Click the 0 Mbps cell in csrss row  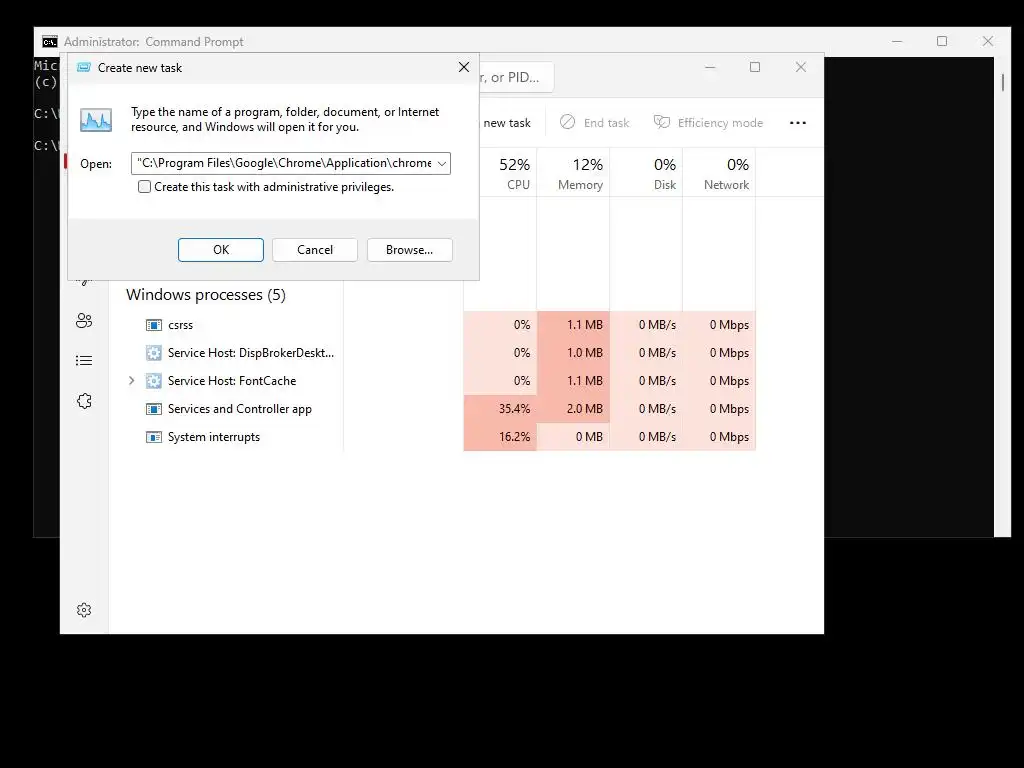(x=720, y=325)
